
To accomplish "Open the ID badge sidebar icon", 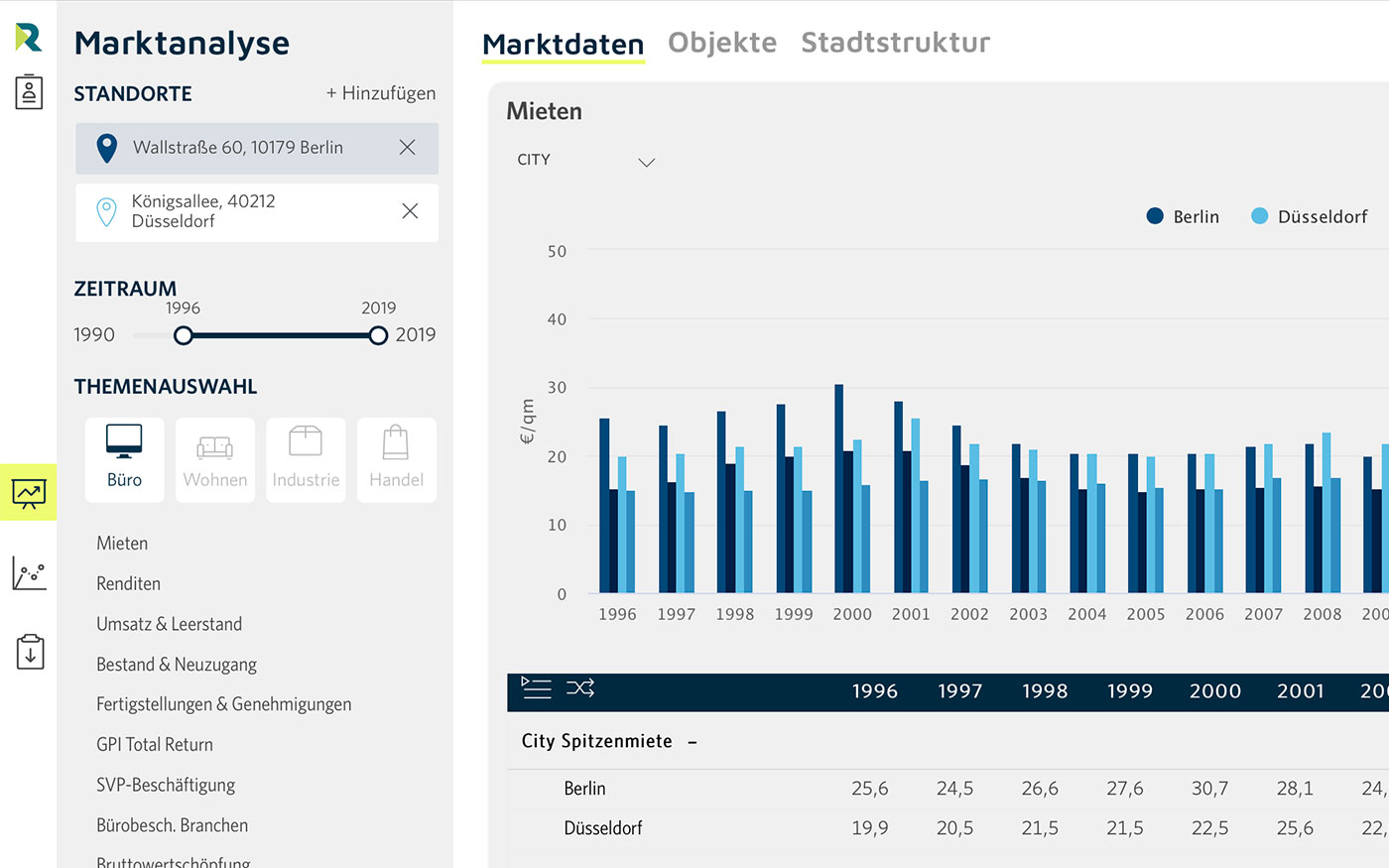I will click(x=29, y=91).
